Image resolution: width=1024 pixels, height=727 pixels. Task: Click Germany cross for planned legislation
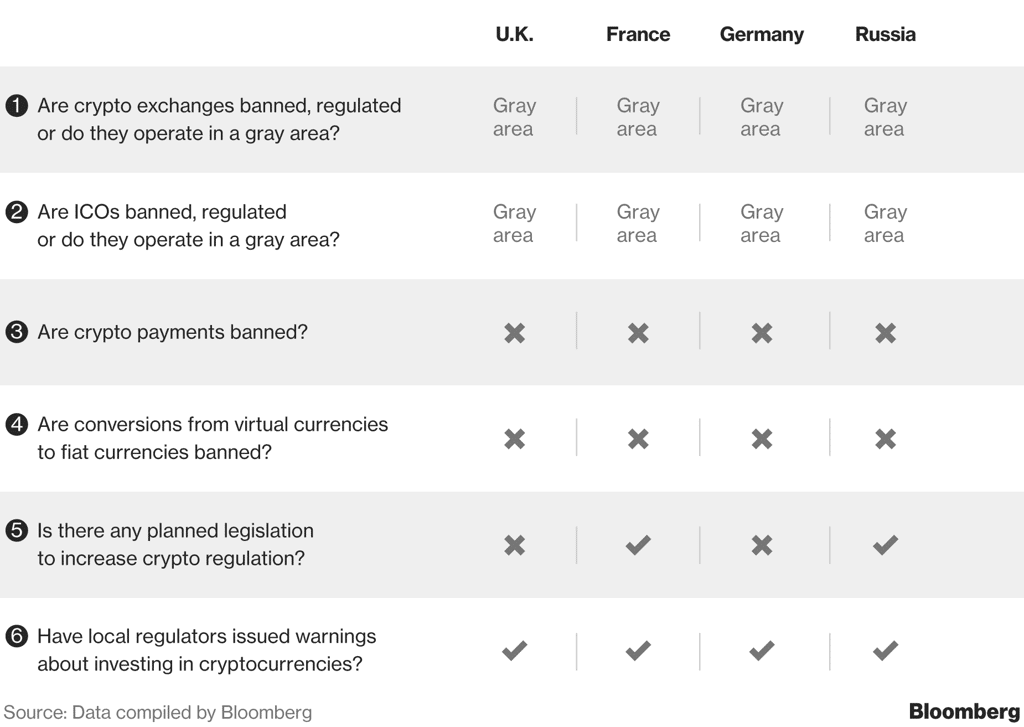click(762, 545)
